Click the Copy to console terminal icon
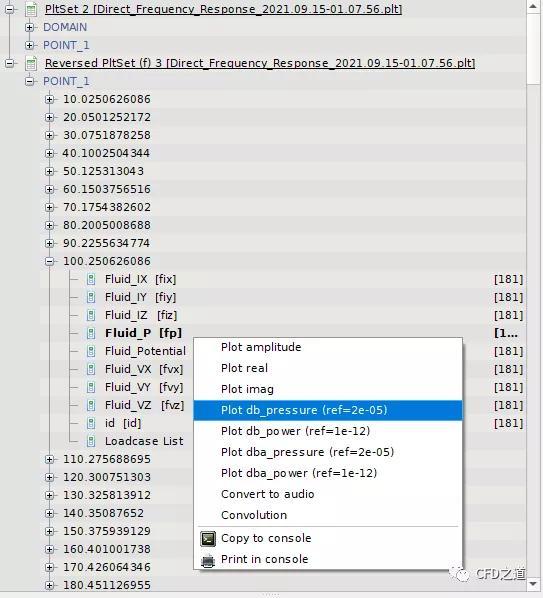This screenshot has height=598, width=543. pos(208,539)
